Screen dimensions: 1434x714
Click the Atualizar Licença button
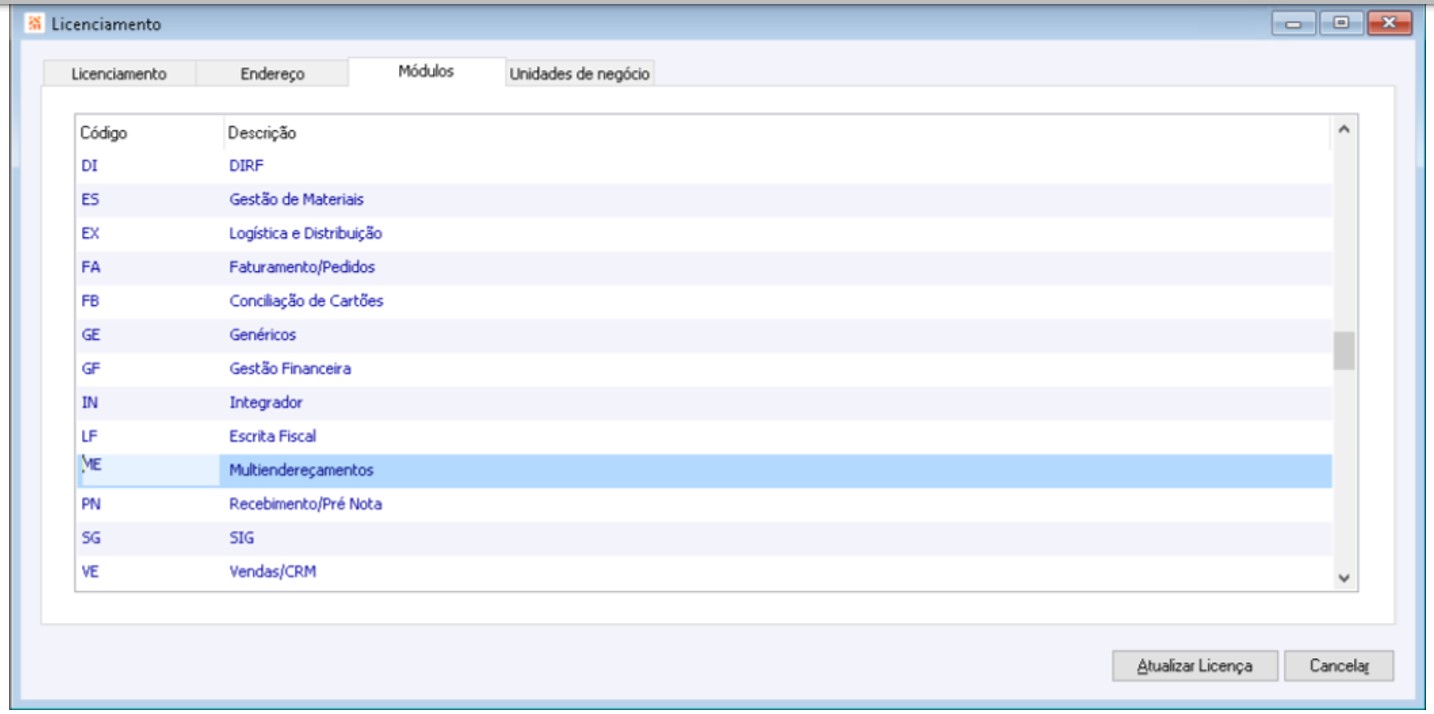pyautogui.click(x=1194, y=665)
